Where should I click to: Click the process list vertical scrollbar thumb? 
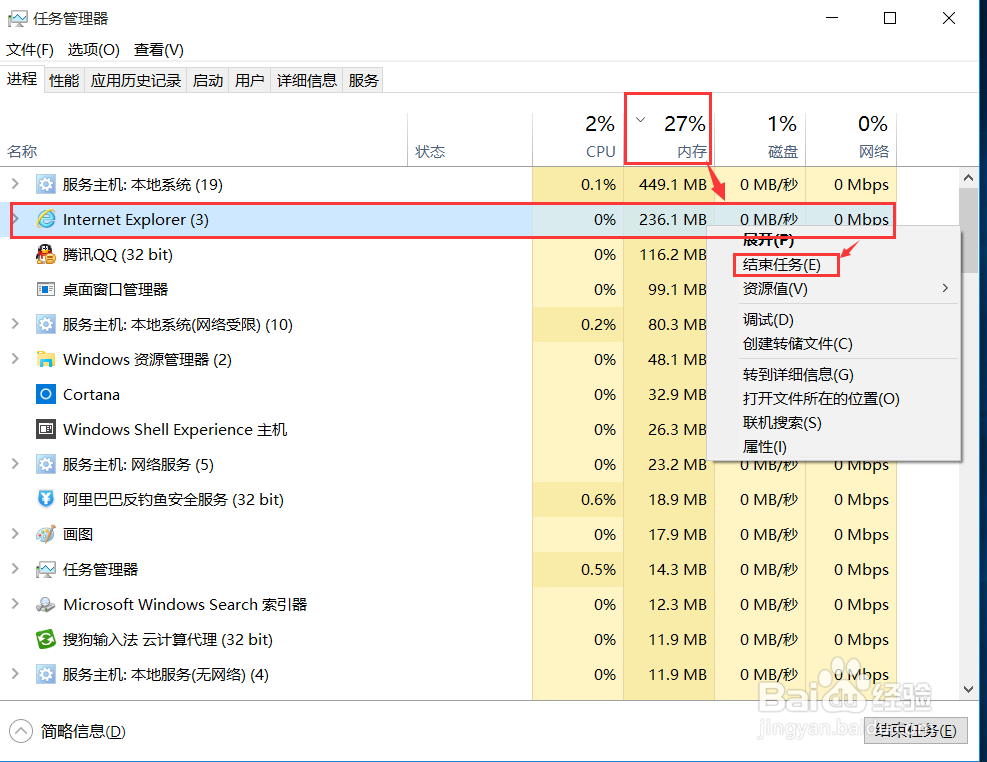click(x=968, y=230)
